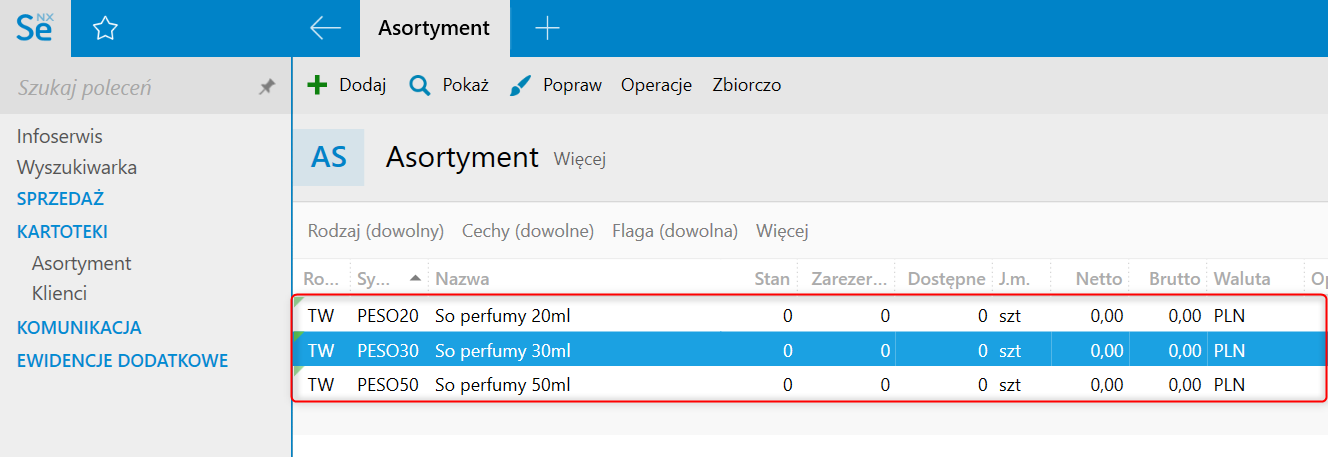Select the So perfumy 50ml row
This screenshot has height=457, width=1328.
(x=502, y=384)
